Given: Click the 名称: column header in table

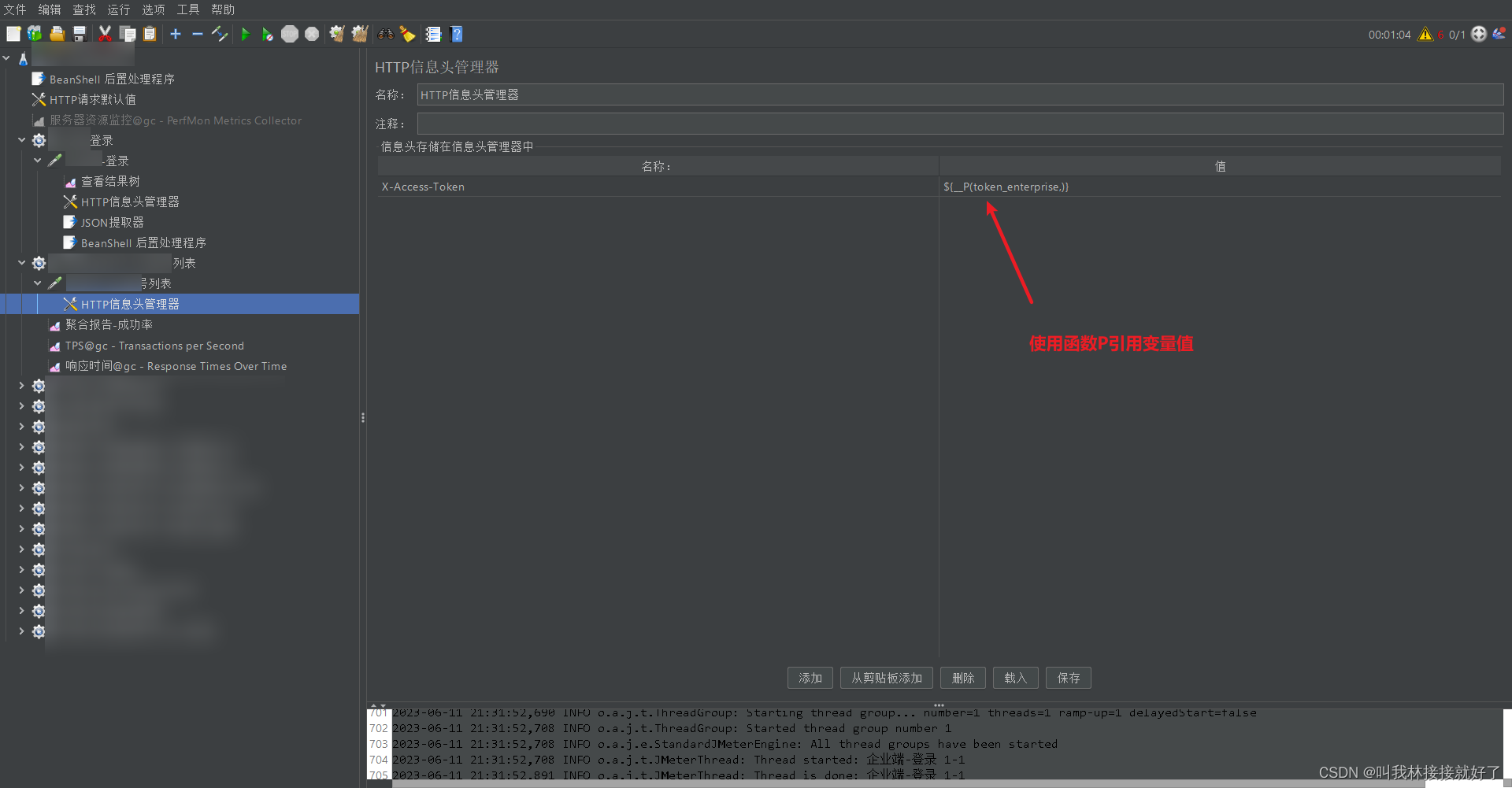Looking at the screenshot, I should pyautogui.click(x=658, y=166).
